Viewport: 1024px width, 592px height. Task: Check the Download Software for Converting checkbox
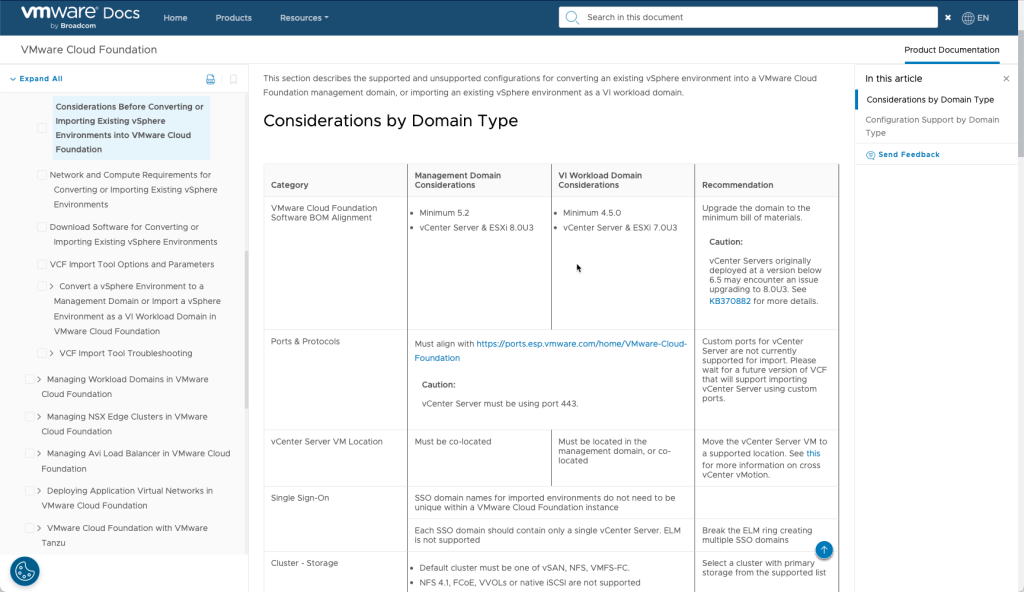tap(42, 227)
